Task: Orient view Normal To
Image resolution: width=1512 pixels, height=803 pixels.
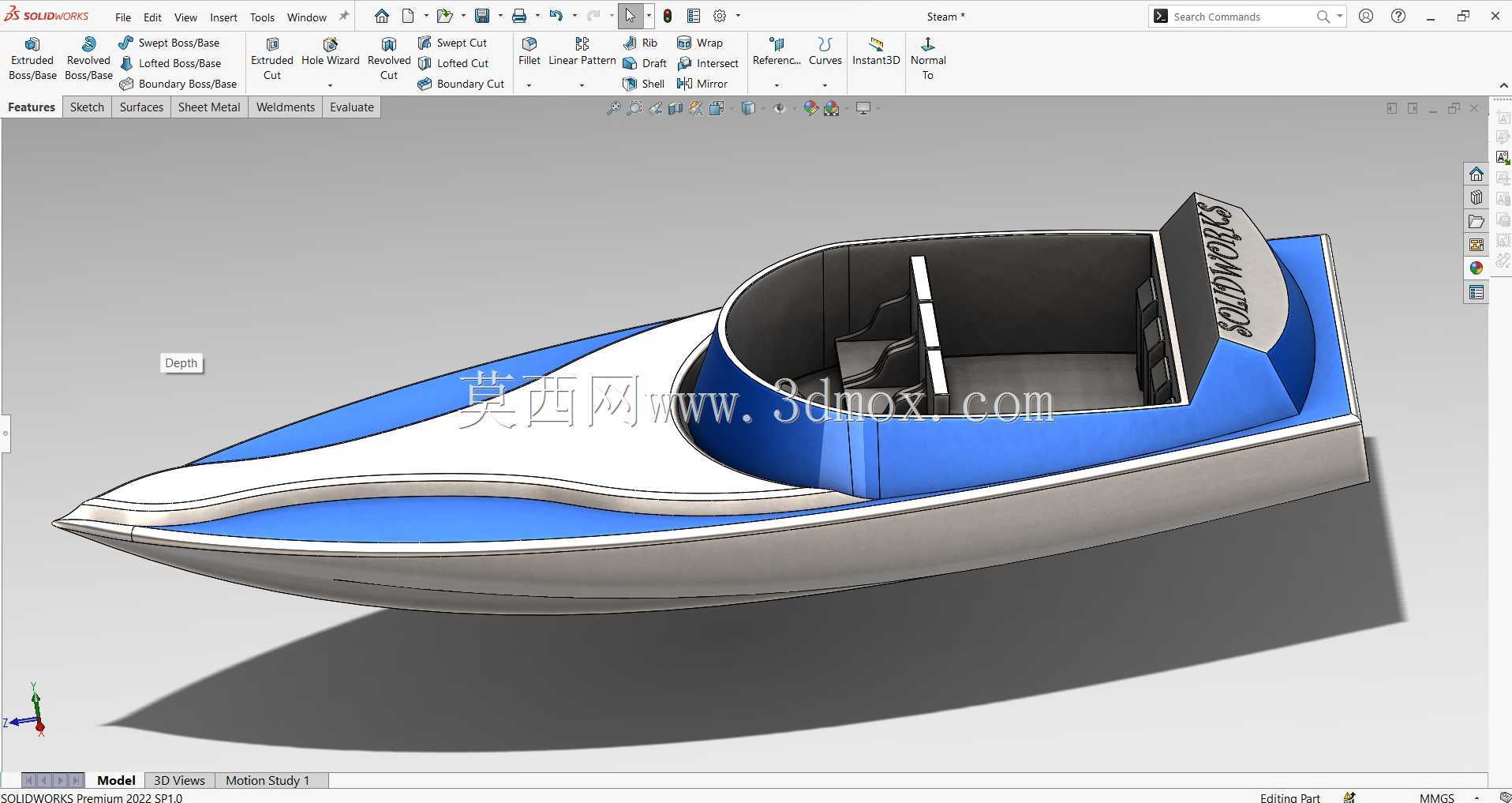Action: (x=928, y=59)
